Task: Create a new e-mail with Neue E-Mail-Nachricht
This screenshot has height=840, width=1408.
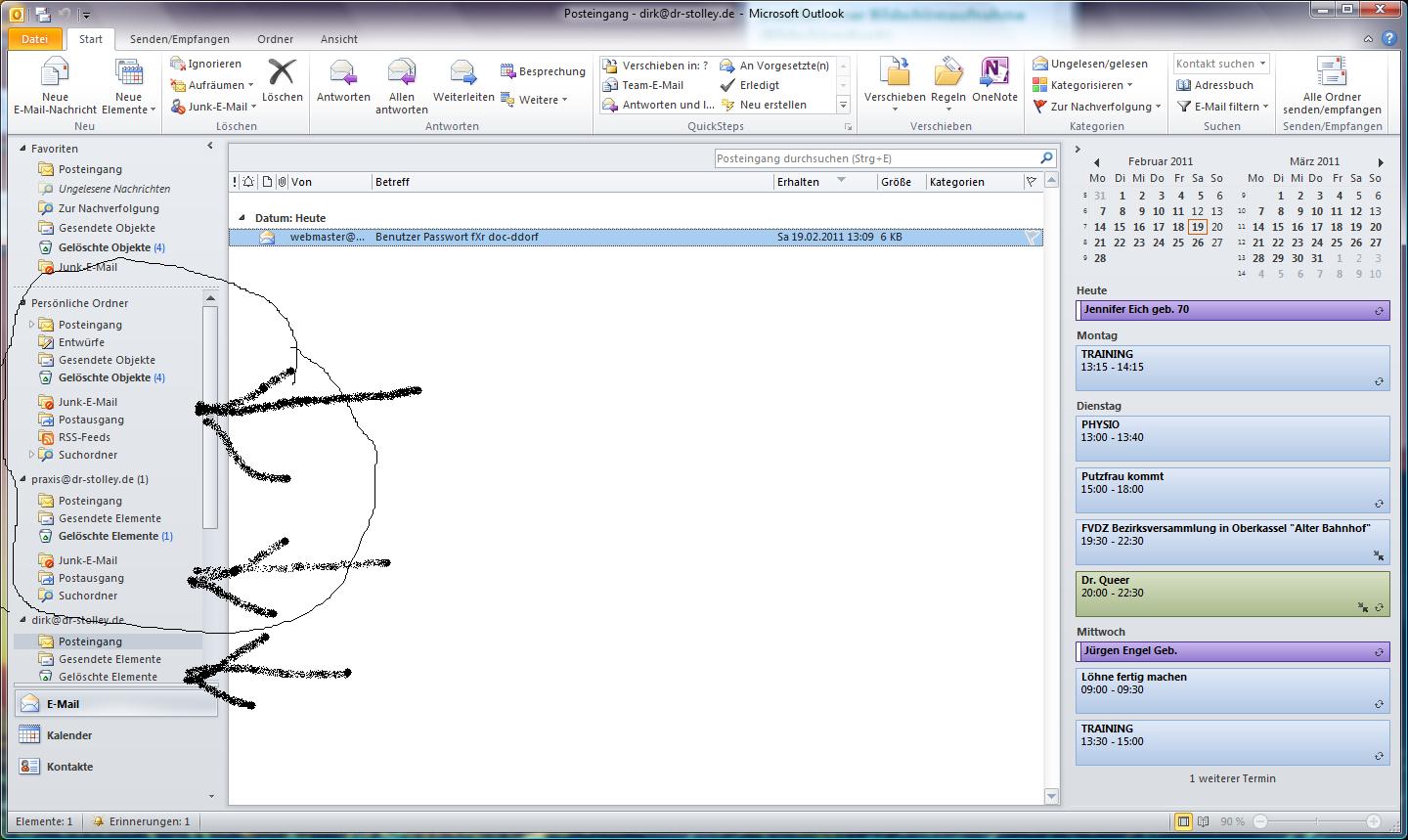Action: [56, 86]
